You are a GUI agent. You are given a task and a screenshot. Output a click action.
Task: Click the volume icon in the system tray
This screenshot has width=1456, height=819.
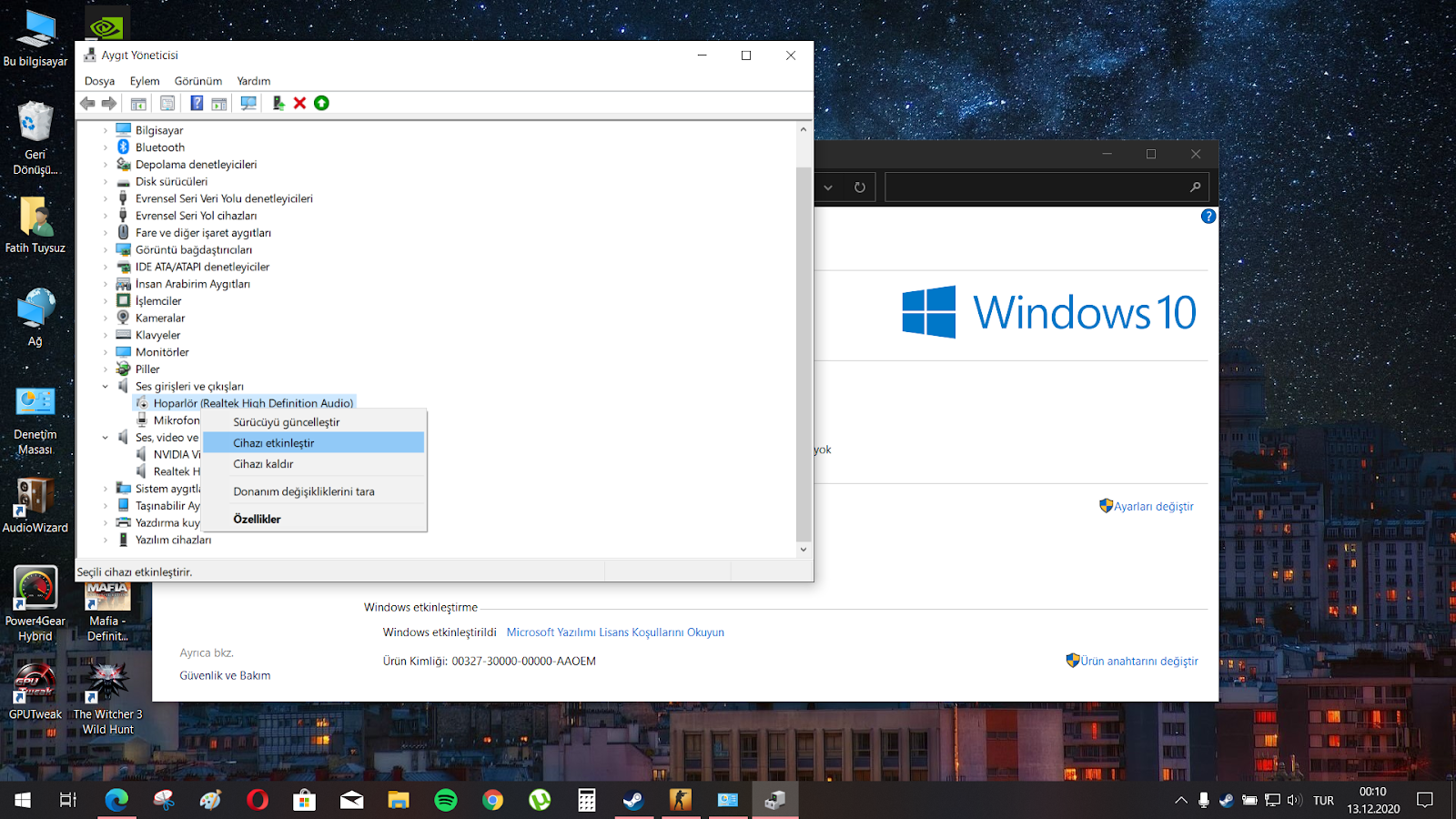[x=1294, y=800]
